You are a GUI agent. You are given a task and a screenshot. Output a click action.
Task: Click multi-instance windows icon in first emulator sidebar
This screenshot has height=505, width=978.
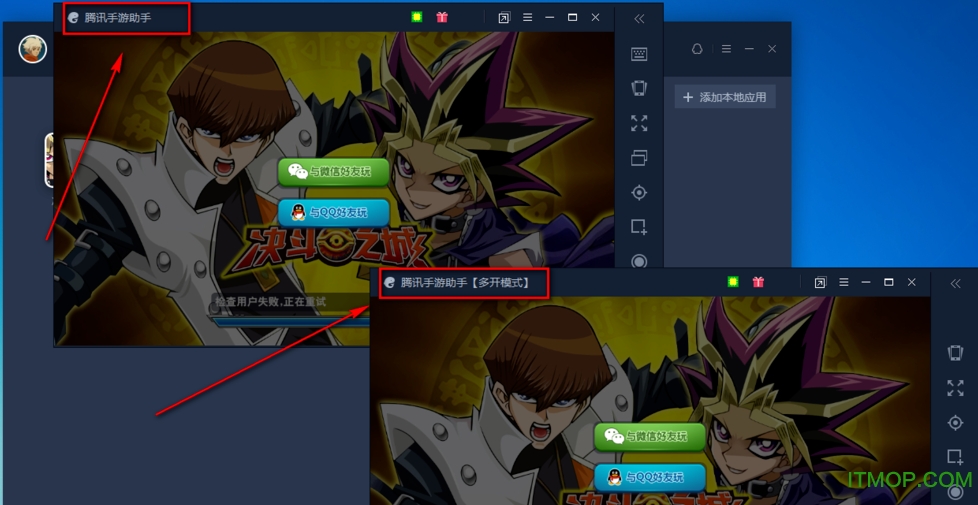(639, 158)
